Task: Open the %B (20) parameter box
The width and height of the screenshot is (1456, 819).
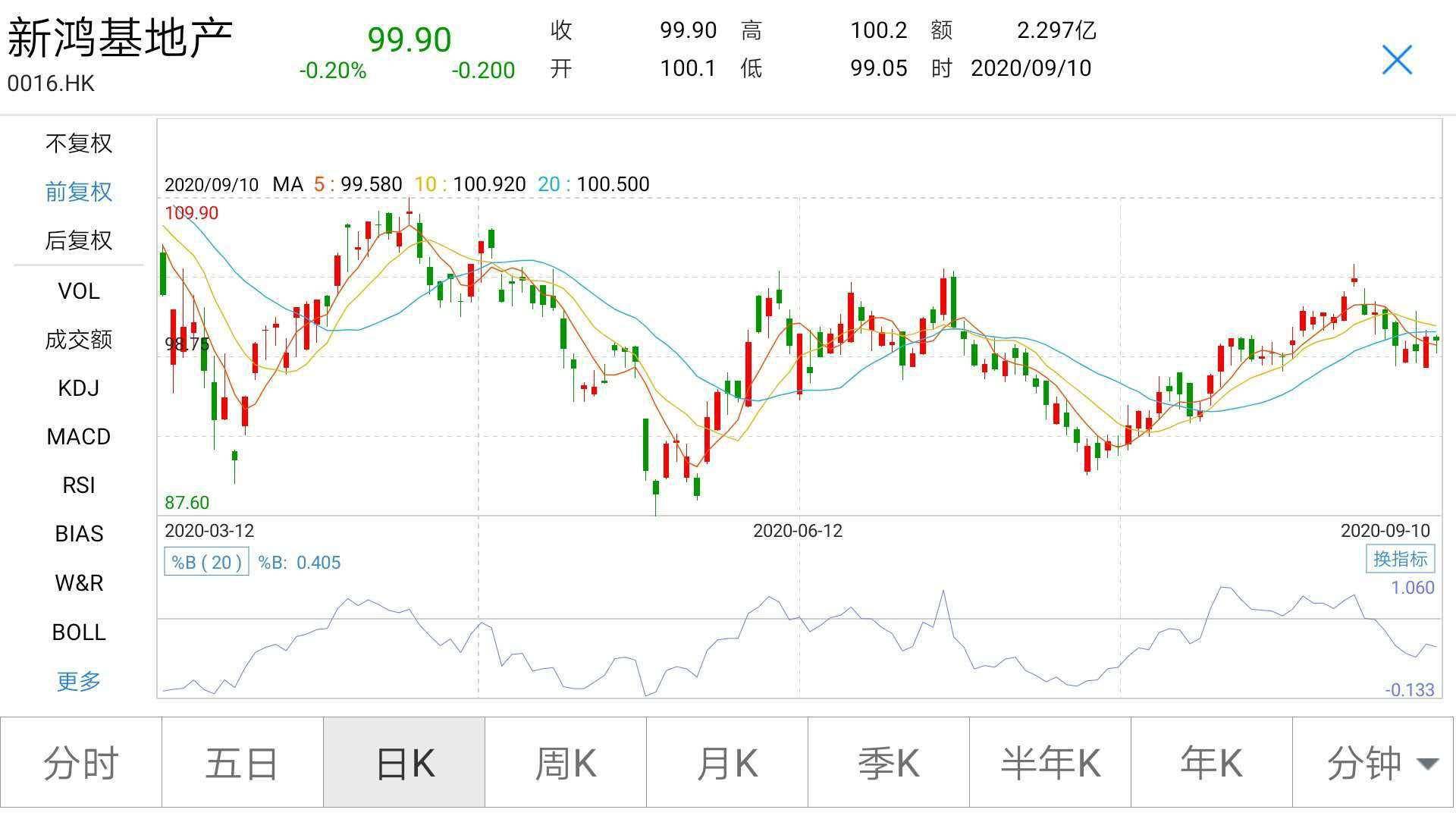Action: [206, 562]
